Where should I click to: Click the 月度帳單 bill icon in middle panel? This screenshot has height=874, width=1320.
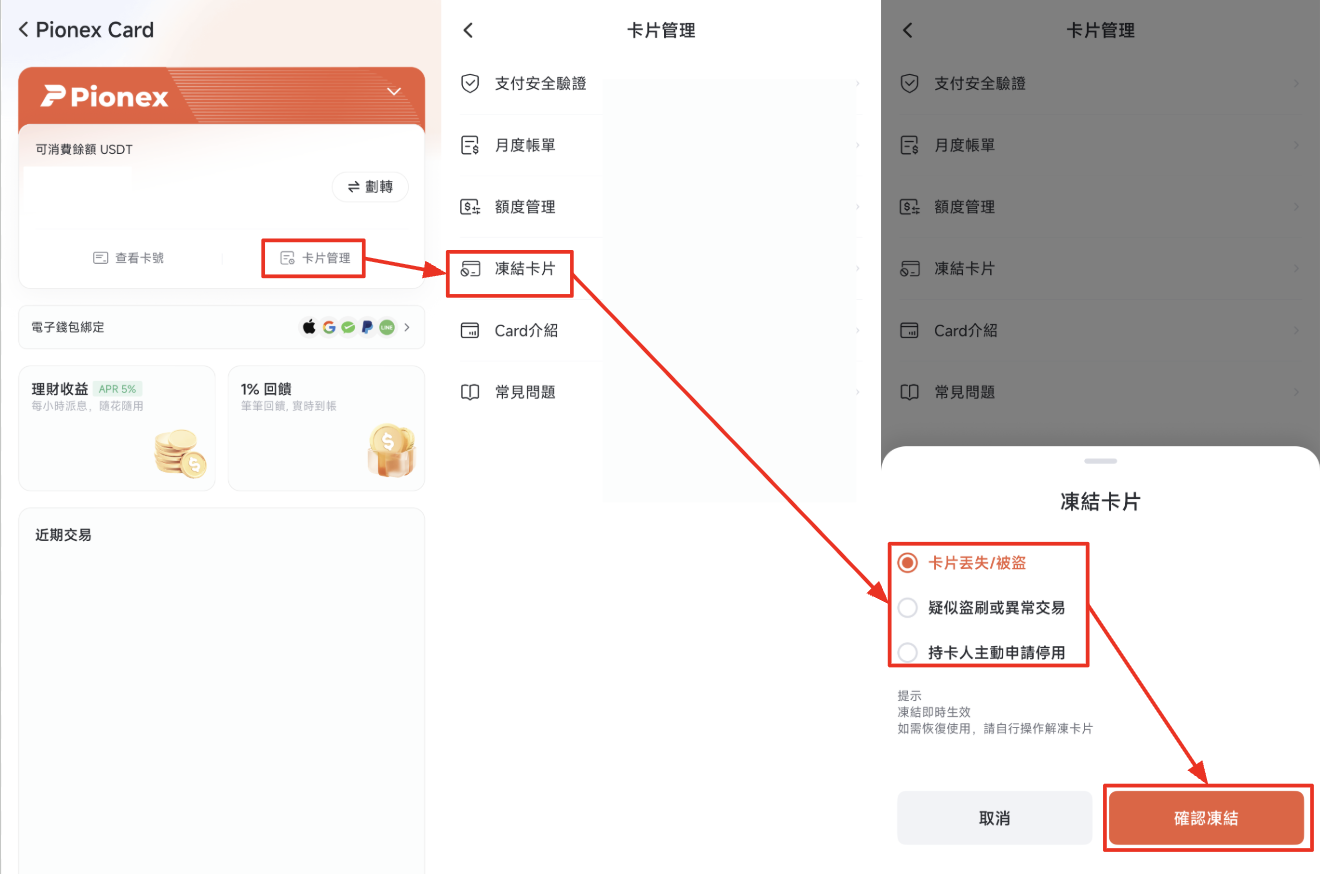click(x=470, y=146)
